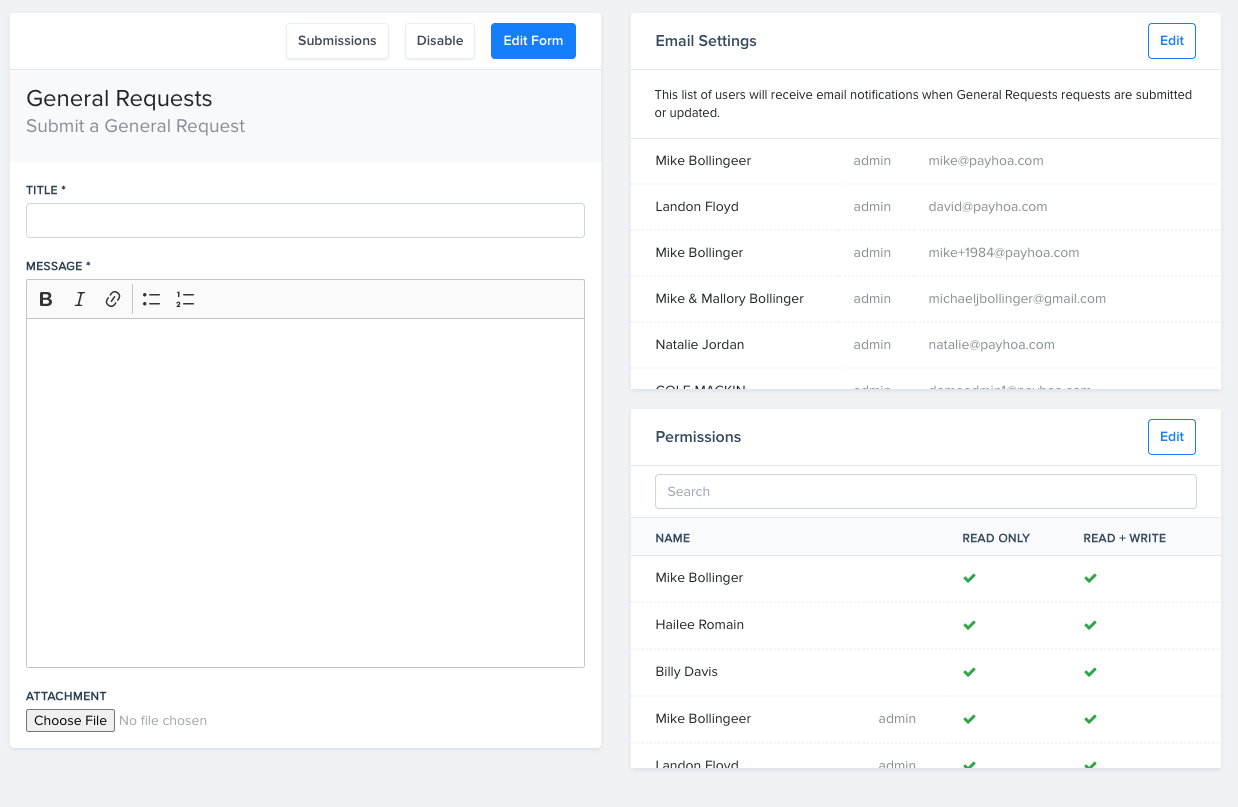Click Read Only checkmark for Hailee Romain
The image size is (1238, 807).
click(969, 625)
